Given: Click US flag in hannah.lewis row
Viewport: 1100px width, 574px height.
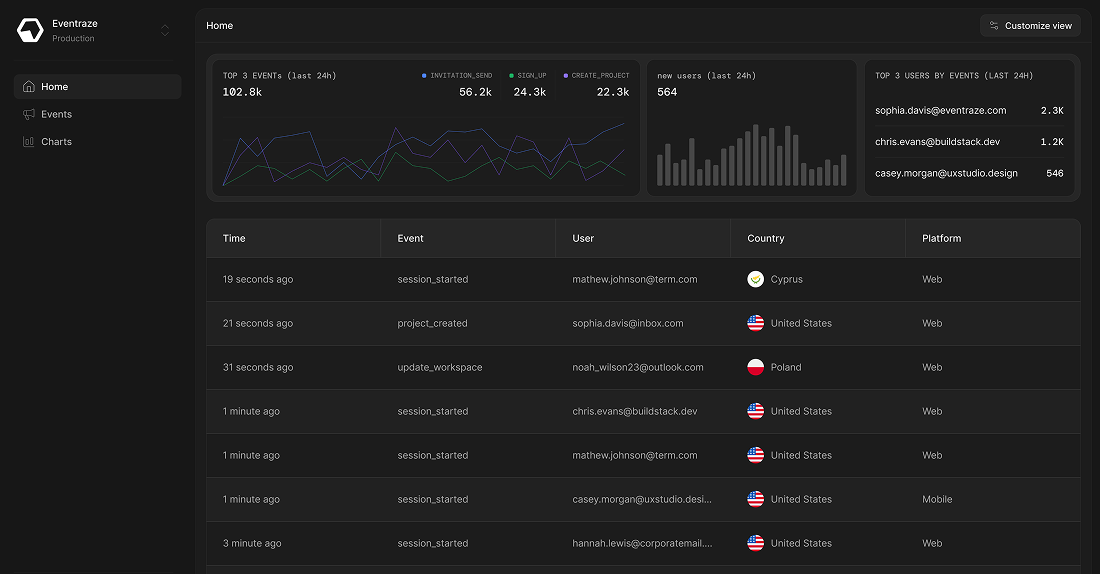Looking at the screenshot, I should [x=756, y=543].
